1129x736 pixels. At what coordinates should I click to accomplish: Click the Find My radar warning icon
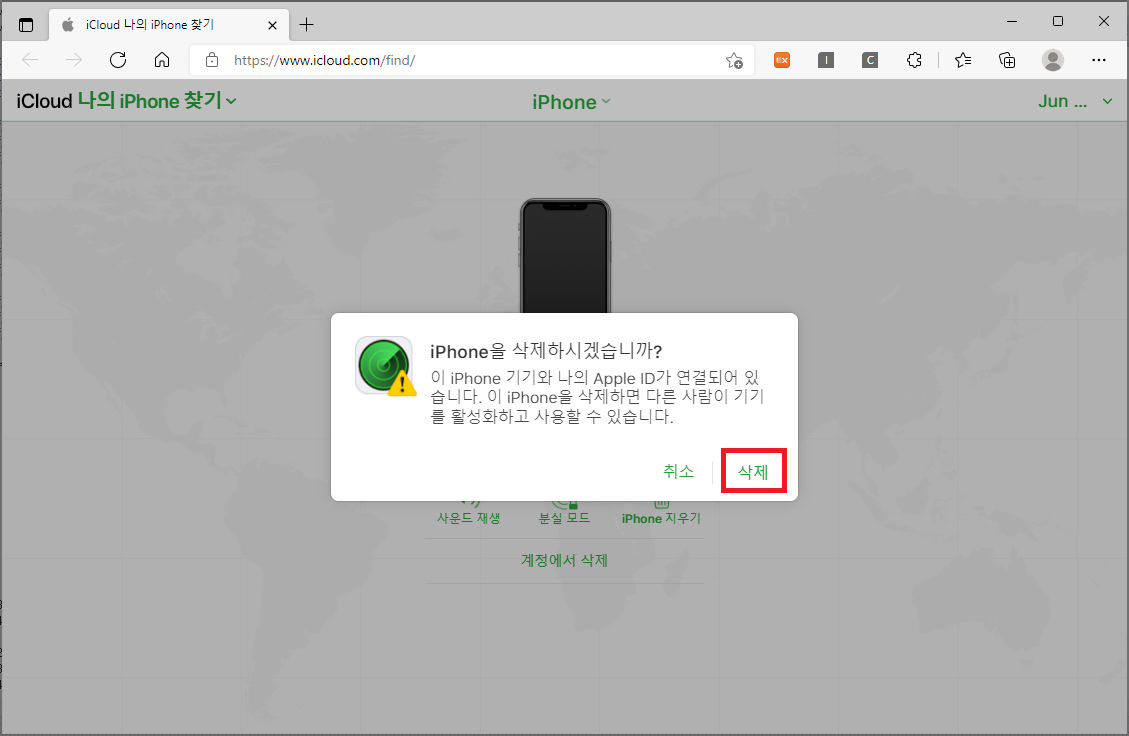(385, 366)
